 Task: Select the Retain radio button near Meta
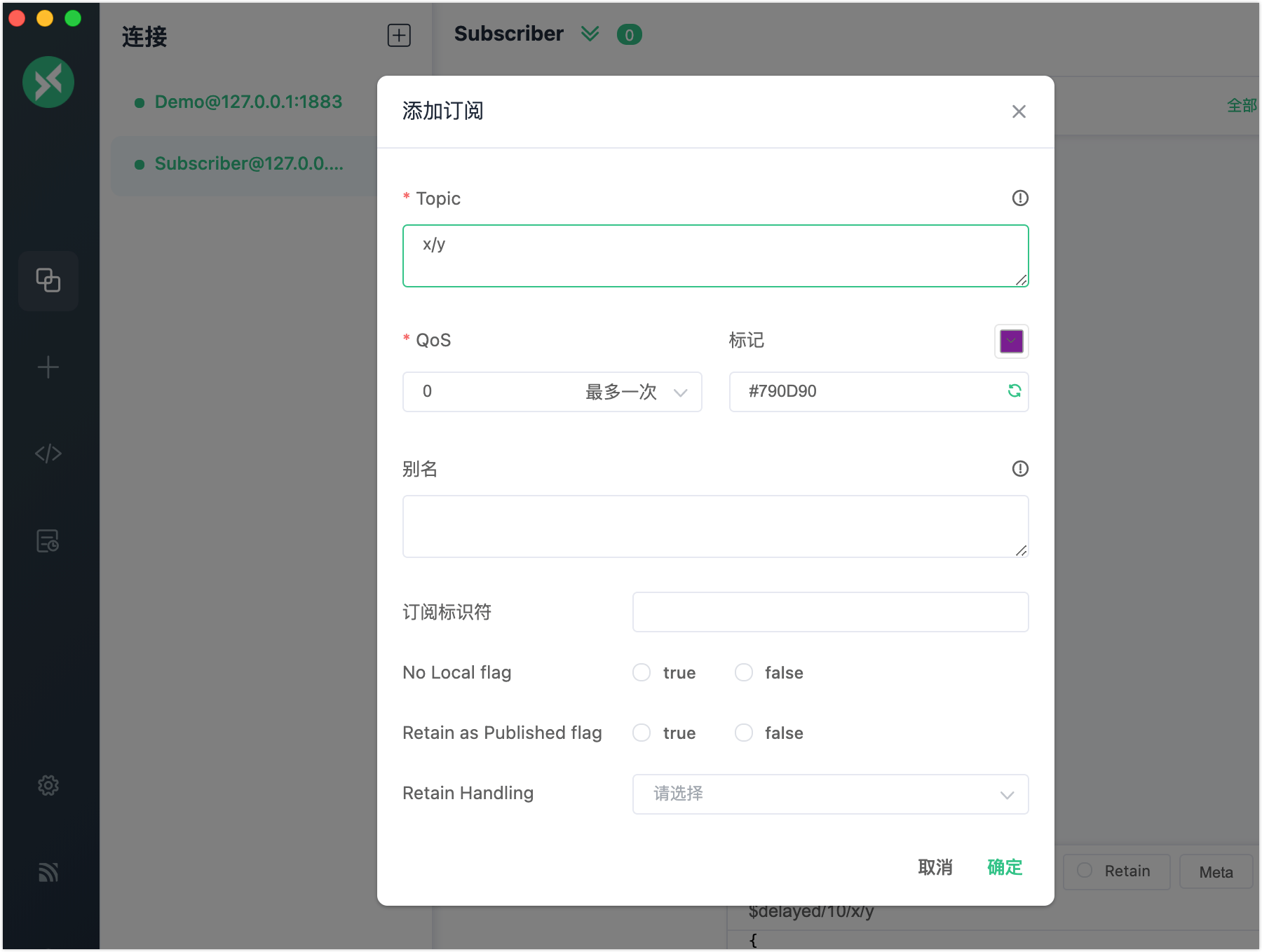(x=1086, y=871)
